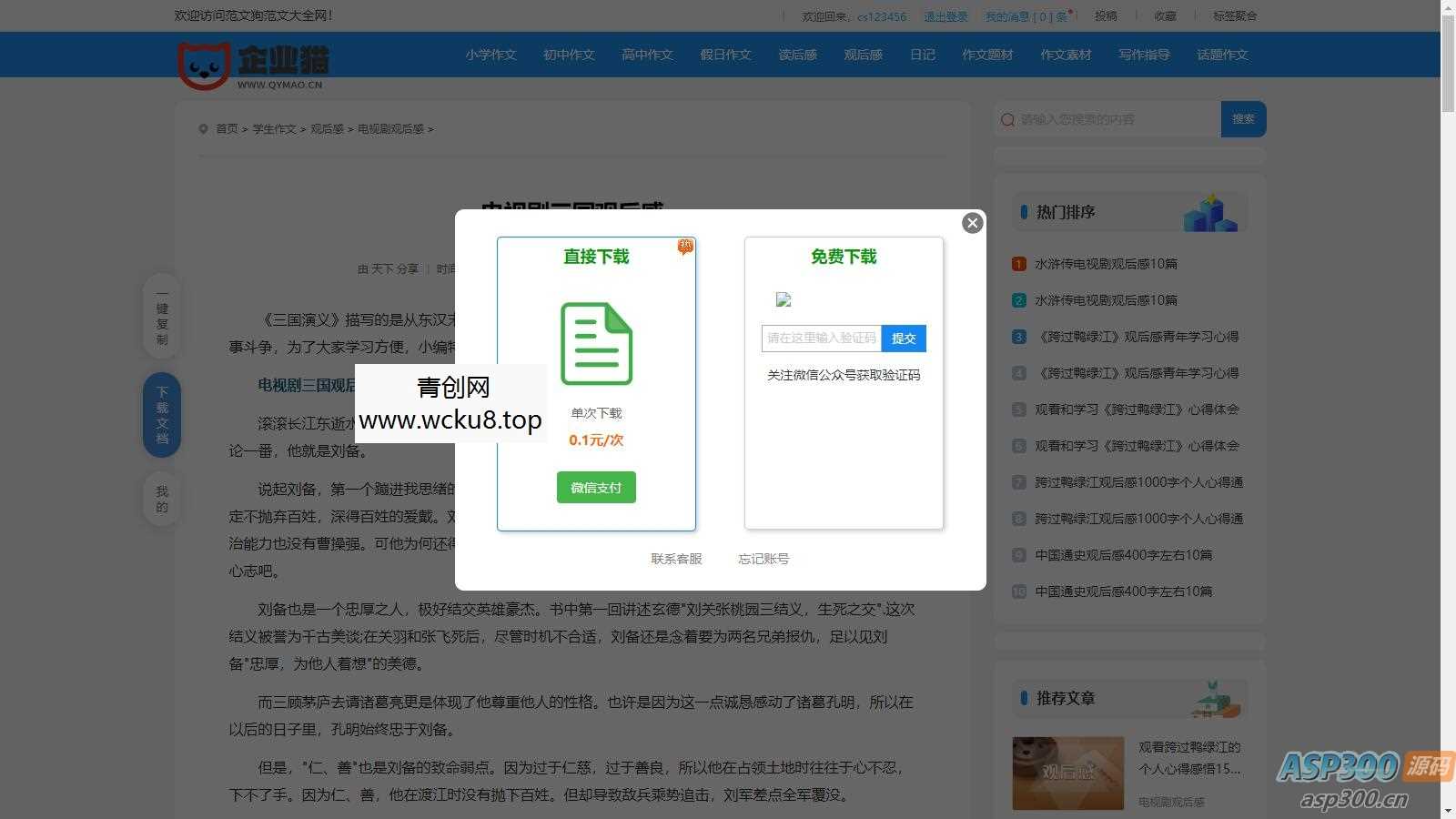Close the download popup dialog

(973, 223)
